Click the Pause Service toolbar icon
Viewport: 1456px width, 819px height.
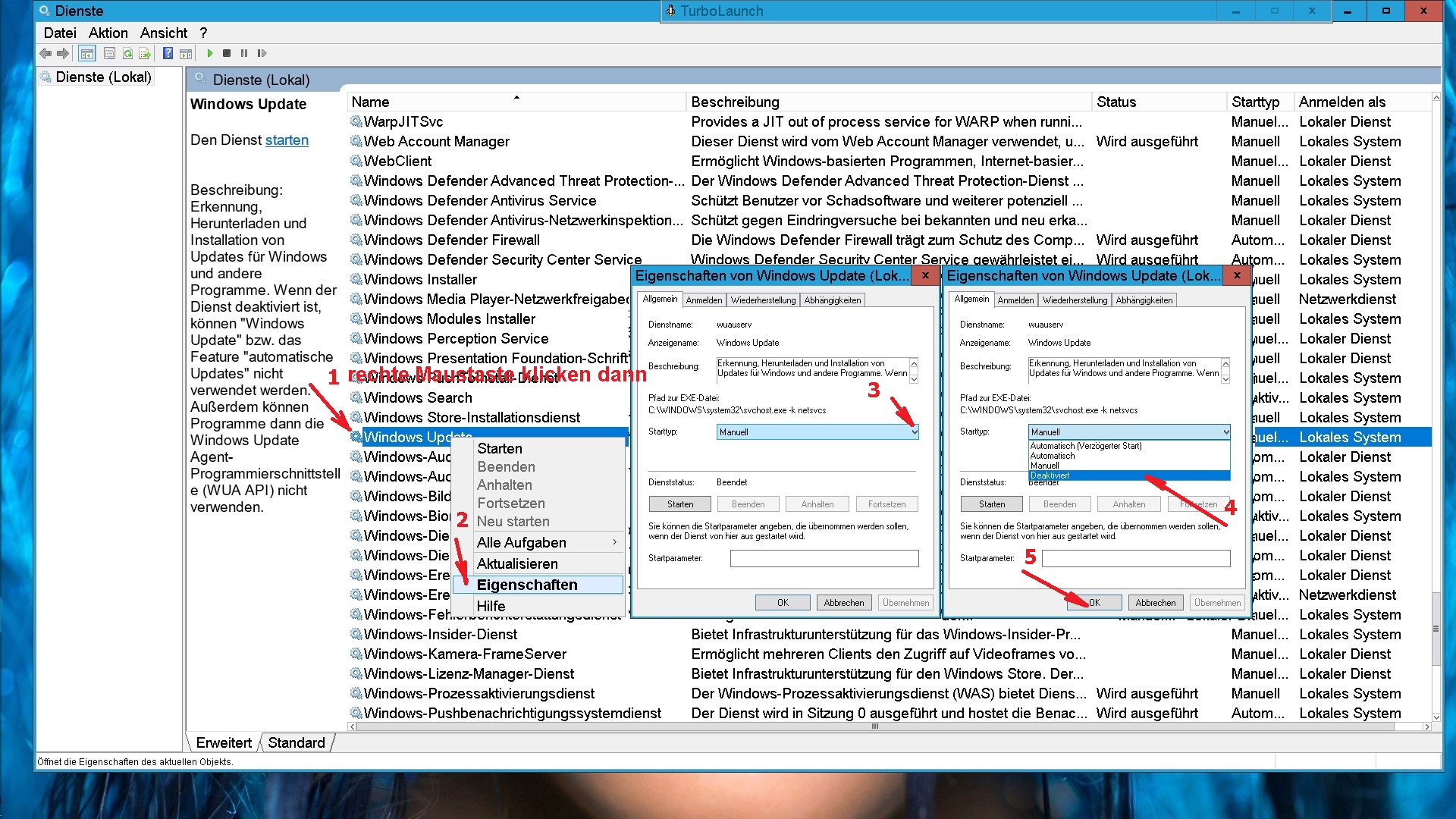click(x=244, y=53)
